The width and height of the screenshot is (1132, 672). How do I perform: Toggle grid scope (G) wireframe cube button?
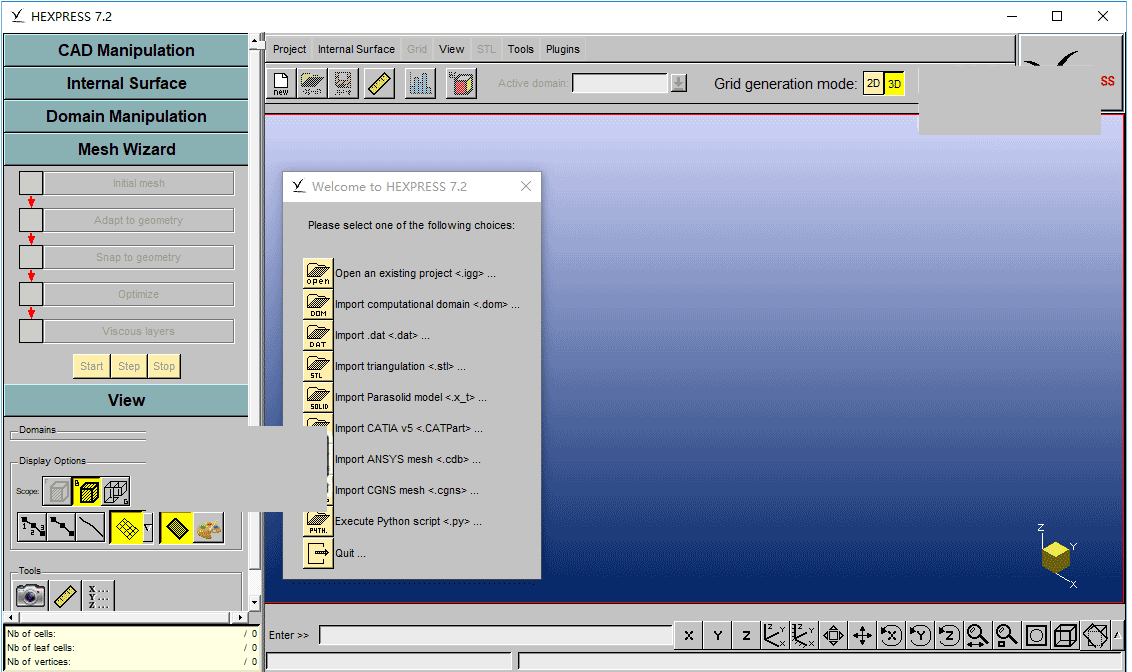pos(116,492)
